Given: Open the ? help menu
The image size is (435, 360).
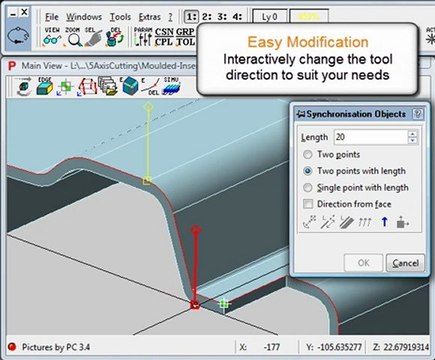Looking at the screenshot, I should pos(170,17).
